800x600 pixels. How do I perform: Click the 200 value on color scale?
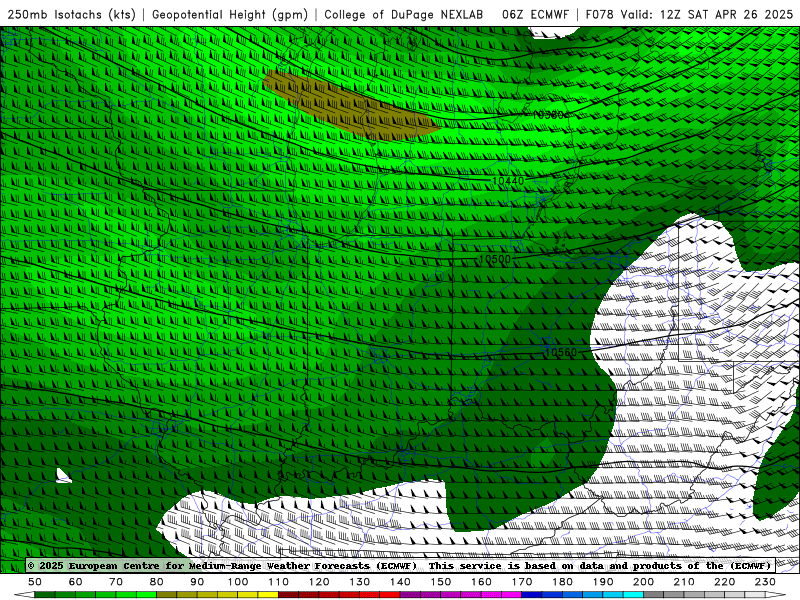click(x=643, y=582)
